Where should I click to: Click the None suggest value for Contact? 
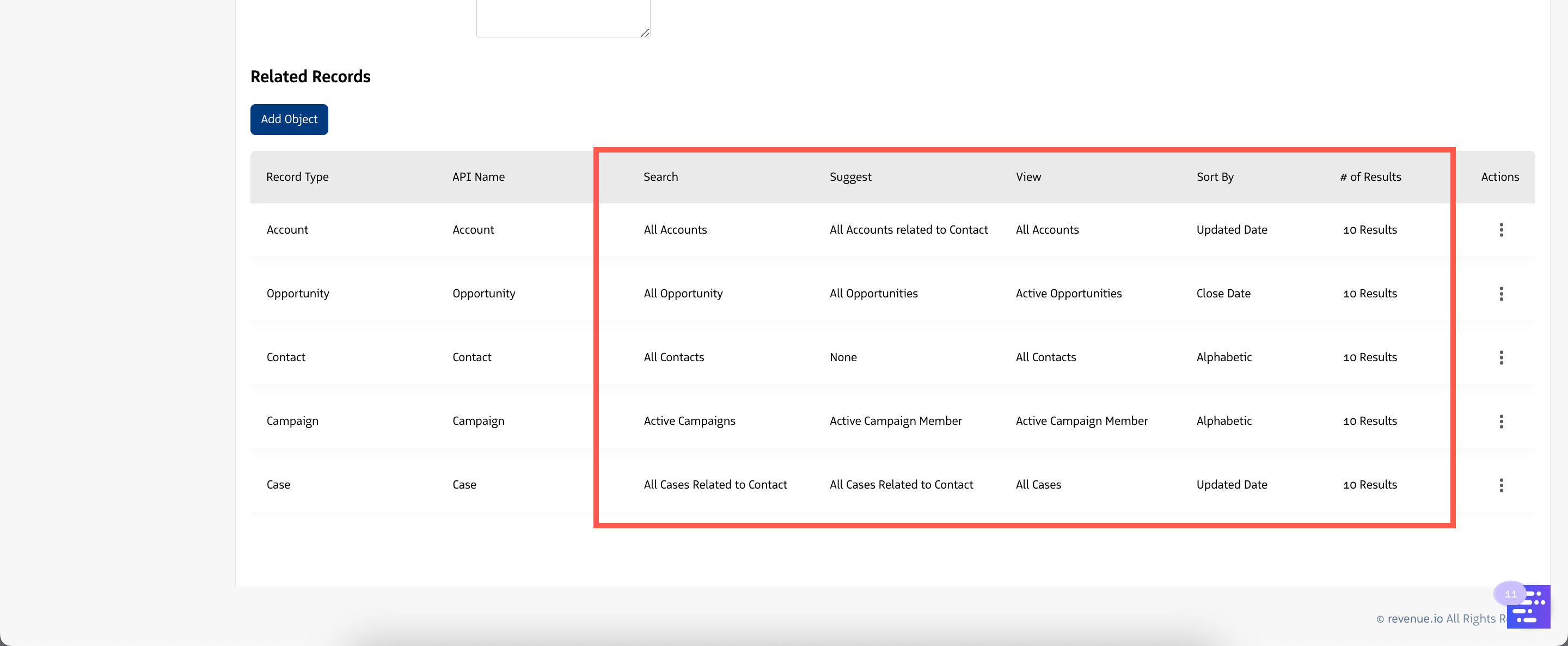(843, 357)
